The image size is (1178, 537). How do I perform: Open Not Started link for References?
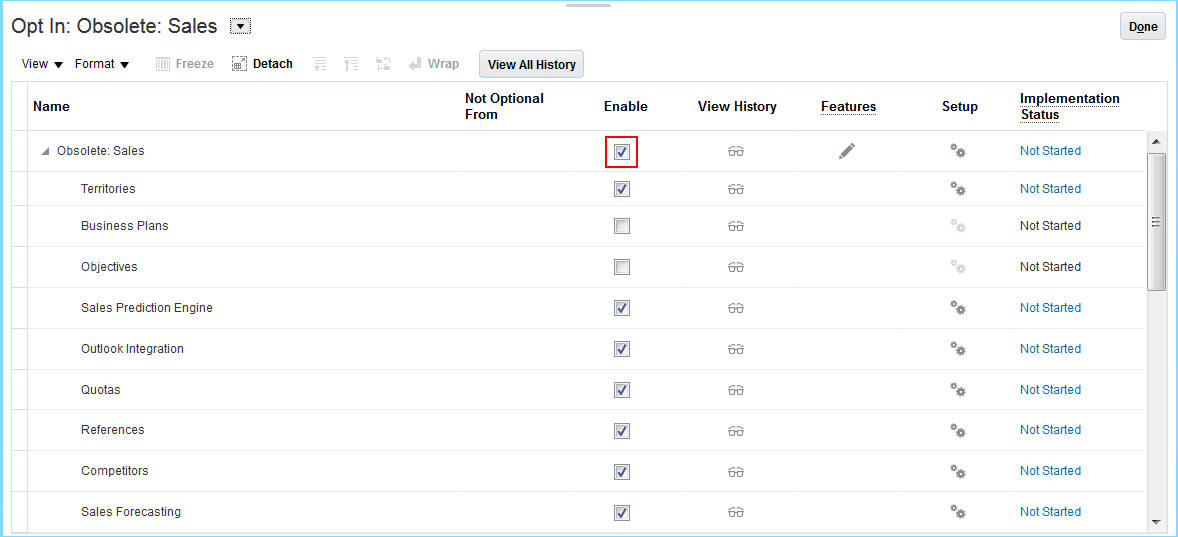[x=1050, y=430]
